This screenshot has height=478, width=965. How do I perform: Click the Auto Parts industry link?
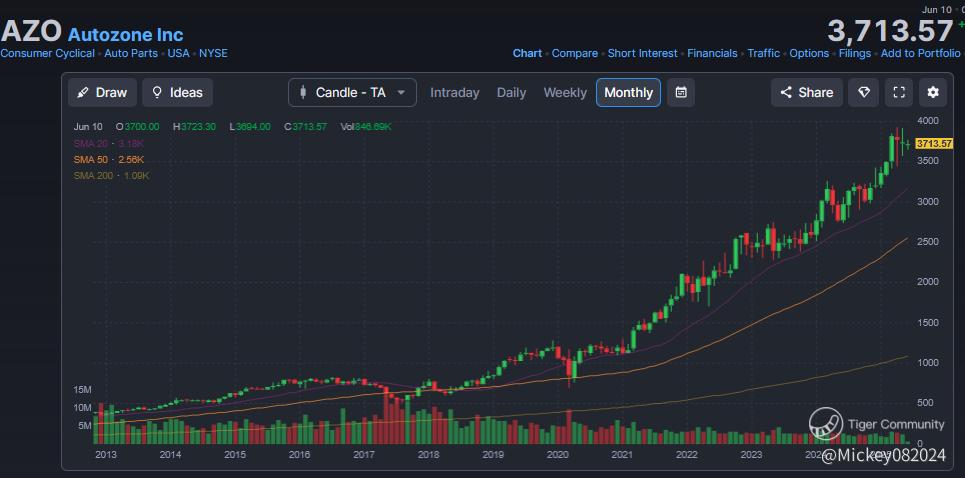pyautogui.click(x=131, y=54)
